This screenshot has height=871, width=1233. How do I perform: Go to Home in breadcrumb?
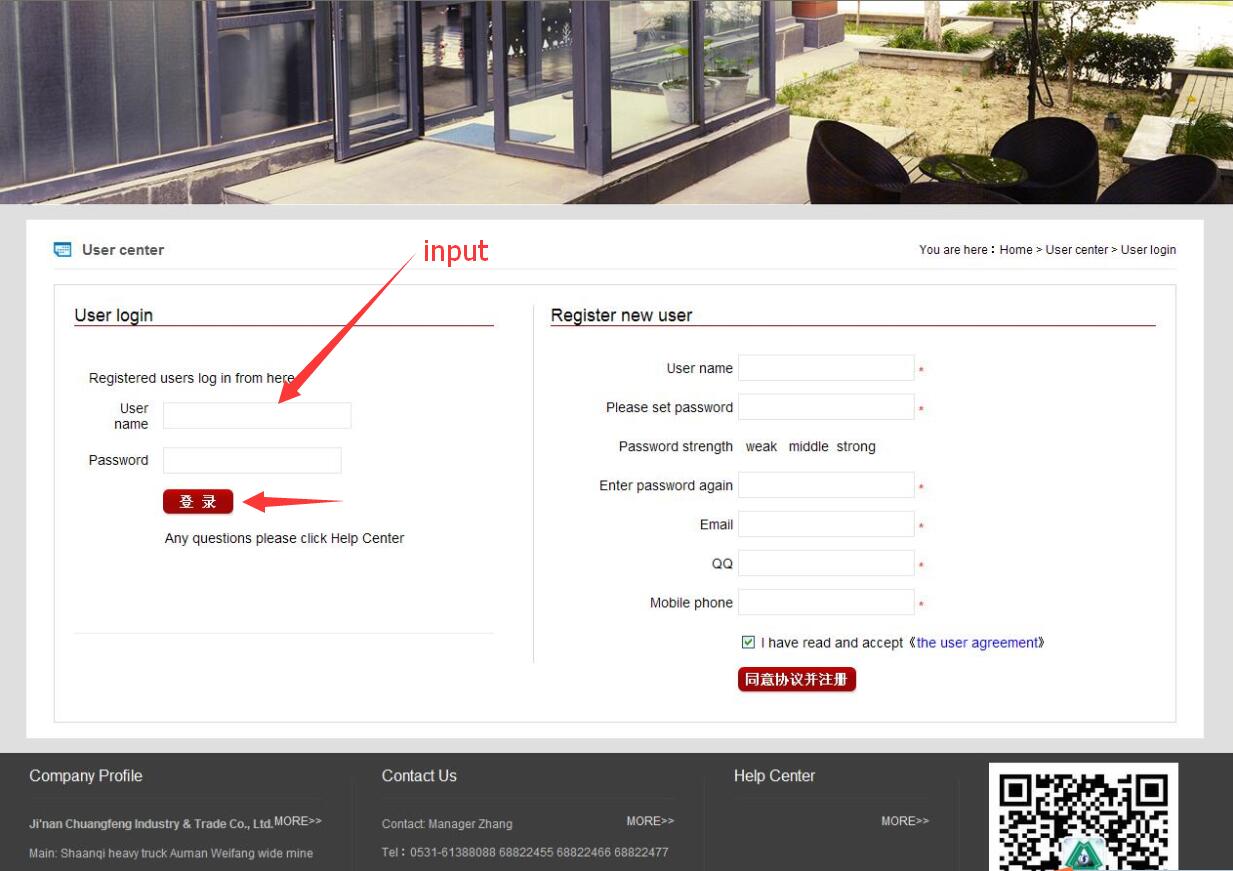[1016, 250]
